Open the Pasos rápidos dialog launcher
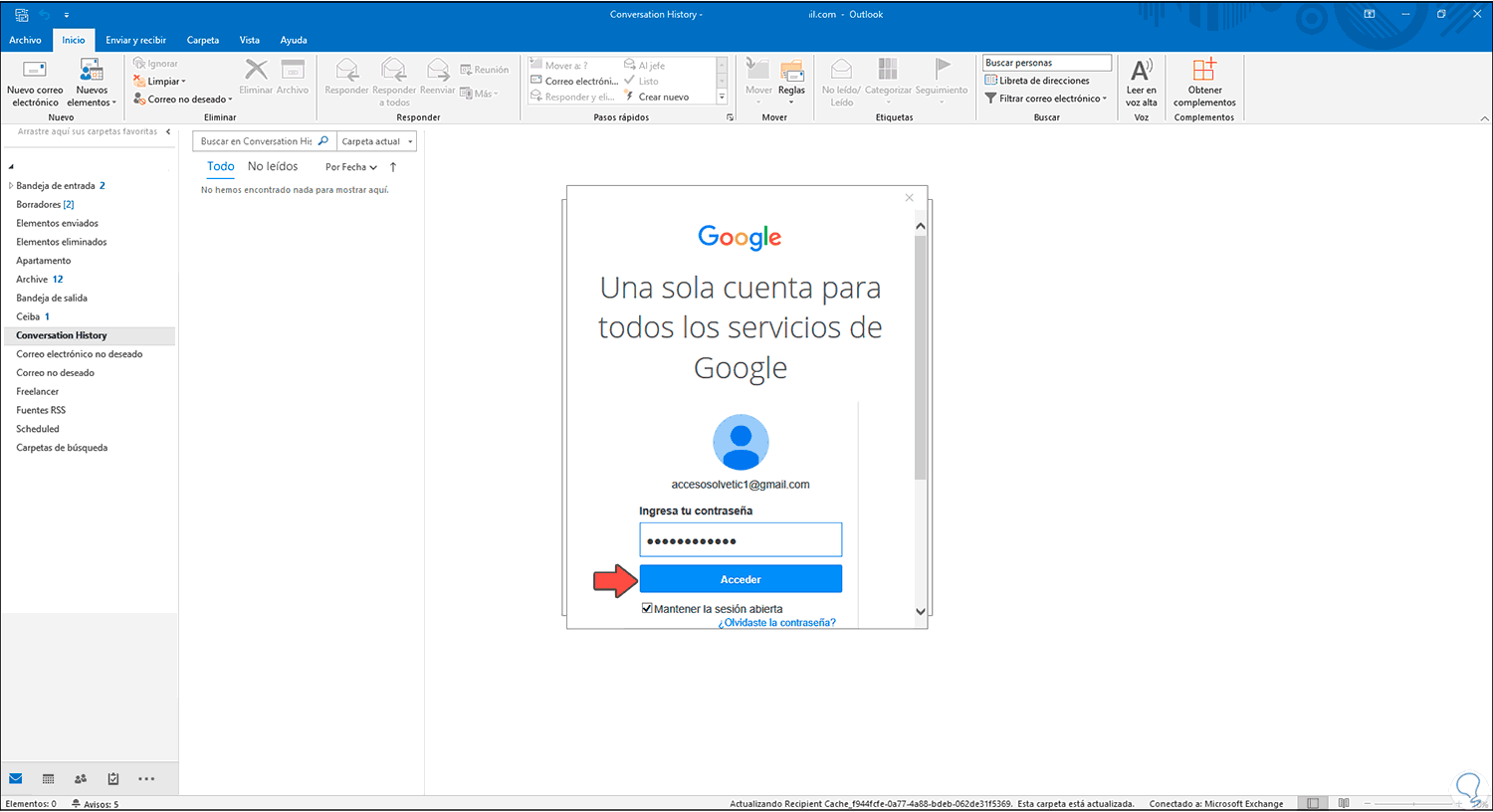Image resolution: width=1493 pixels, height=812 pixels. pyautogui.click(x=730, y=117)
